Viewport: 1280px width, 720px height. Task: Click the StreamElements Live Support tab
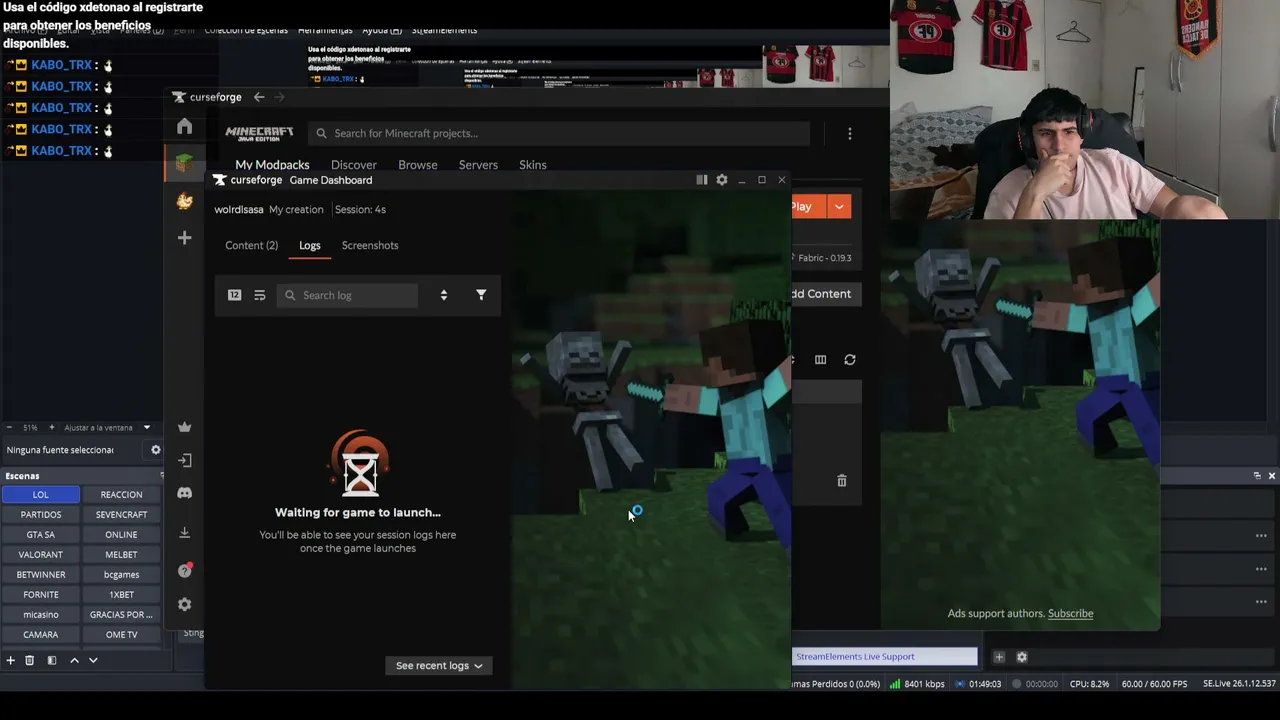click(x=885, y=657)
